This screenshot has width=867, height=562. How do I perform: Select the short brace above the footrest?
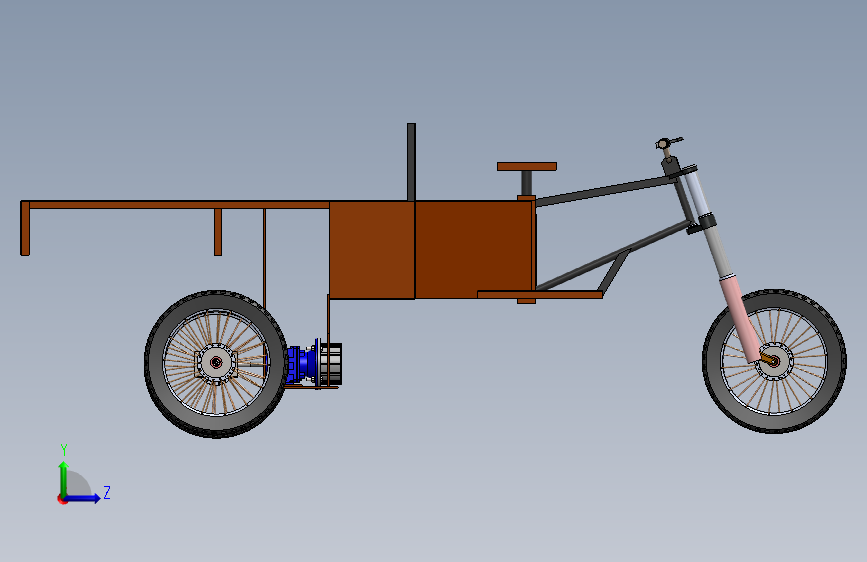(614, 272)
